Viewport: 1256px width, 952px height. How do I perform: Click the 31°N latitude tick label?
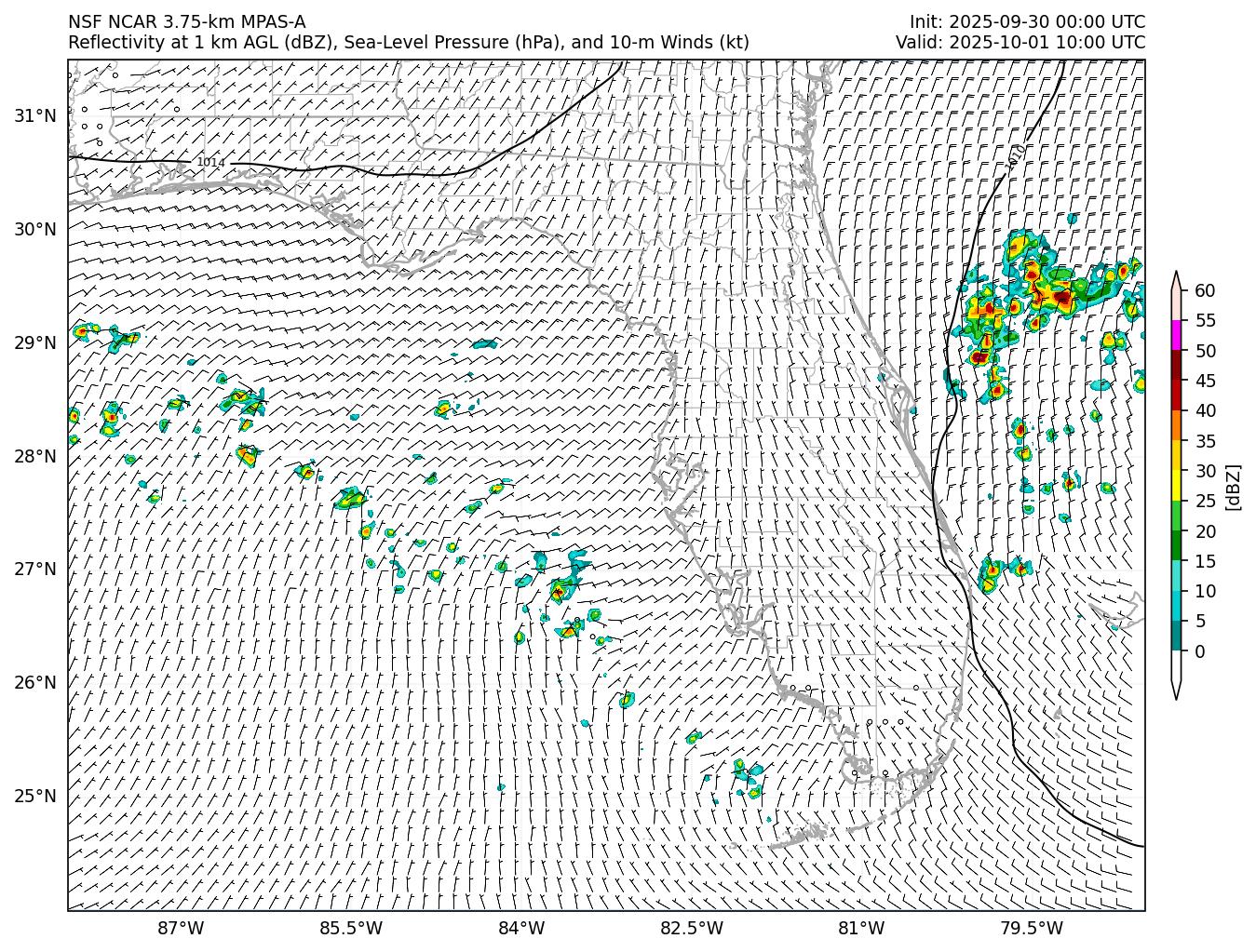[x=35, y=115]
